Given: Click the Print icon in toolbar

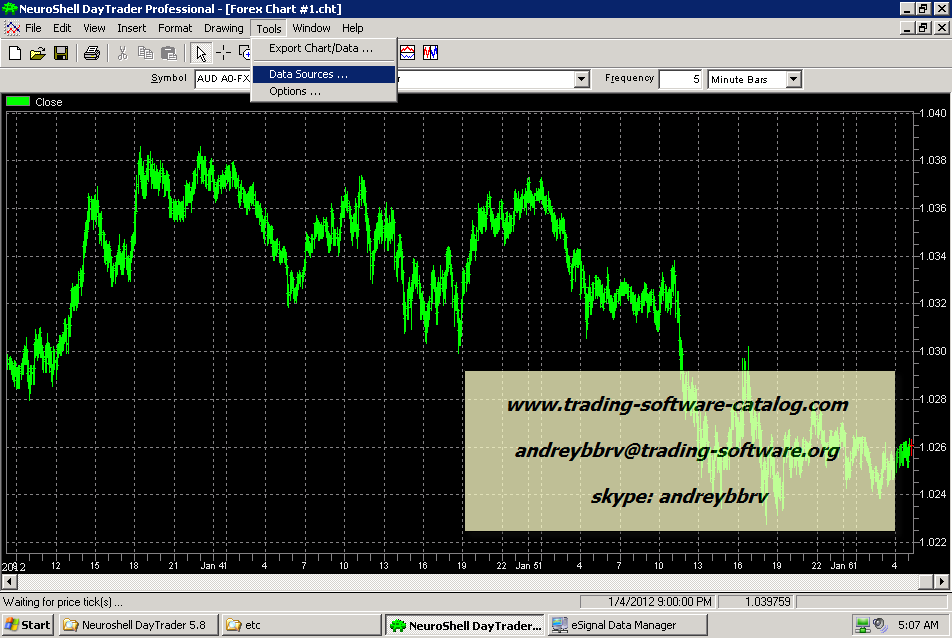Looking at the screenshot, I should tap(92, 53).
